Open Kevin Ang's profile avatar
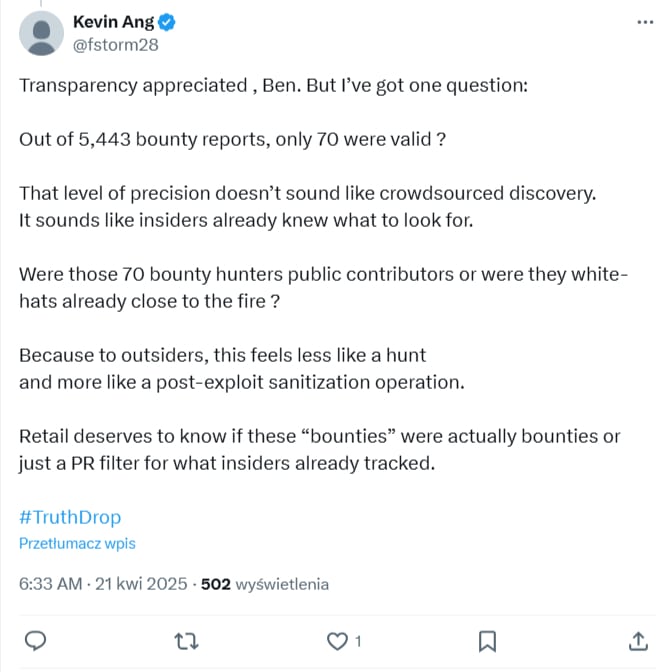This screenshot has width=664, height=672. pyautogui.click(x=41, y=33)
